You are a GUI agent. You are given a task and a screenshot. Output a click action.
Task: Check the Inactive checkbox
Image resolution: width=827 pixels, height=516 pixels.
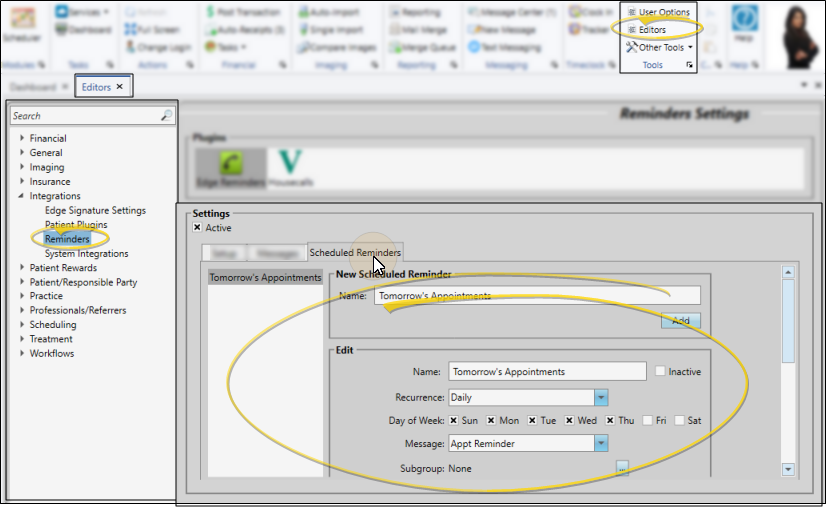(660, 372)
